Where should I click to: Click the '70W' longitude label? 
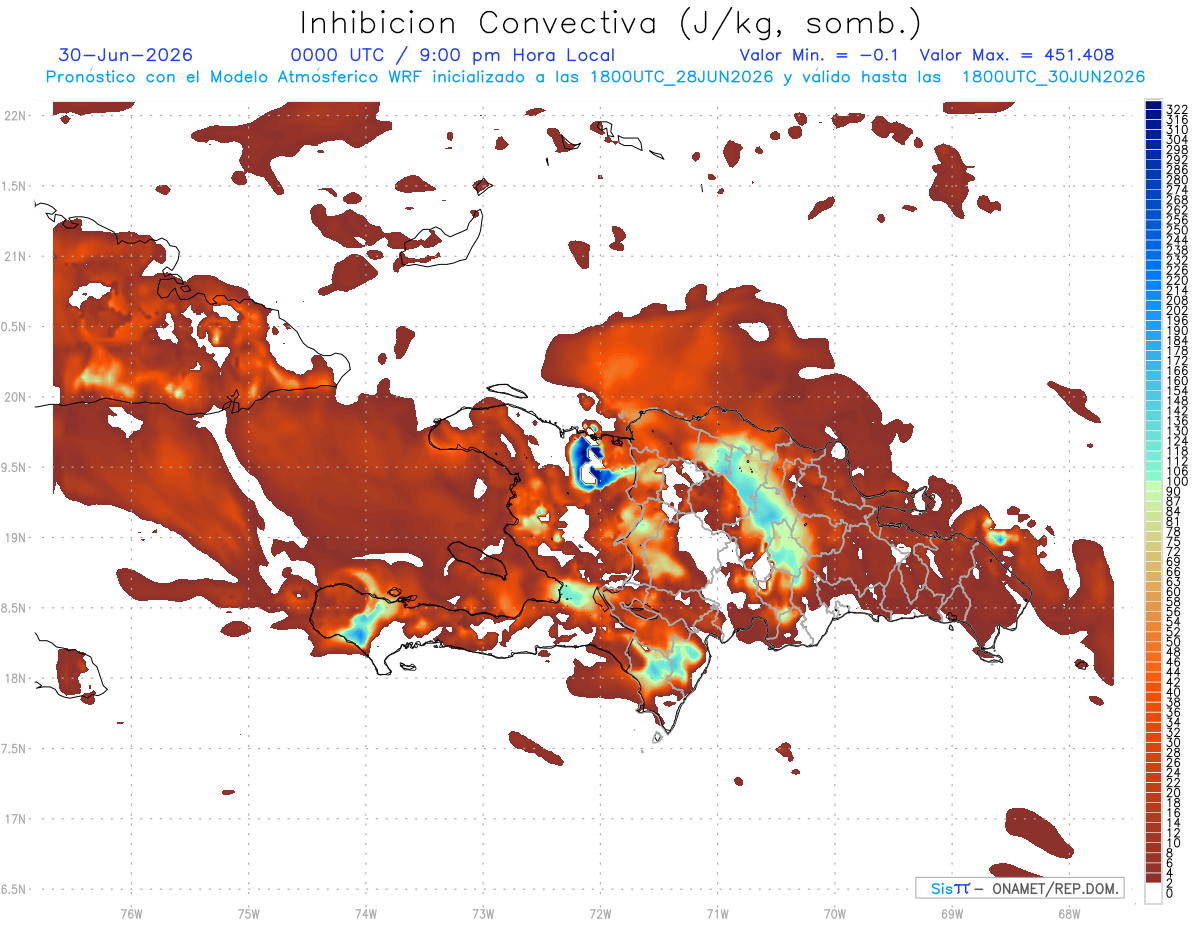(x=835, y=913)
